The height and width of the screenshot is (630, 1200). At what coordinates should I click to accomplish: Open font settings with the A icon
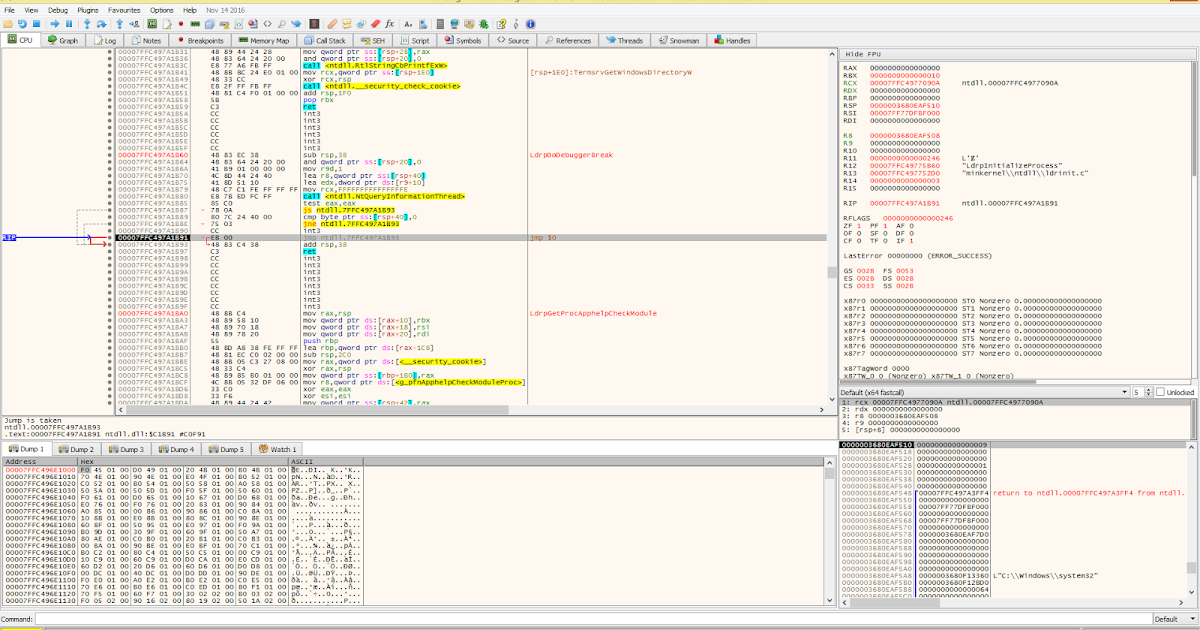point(407,20)
